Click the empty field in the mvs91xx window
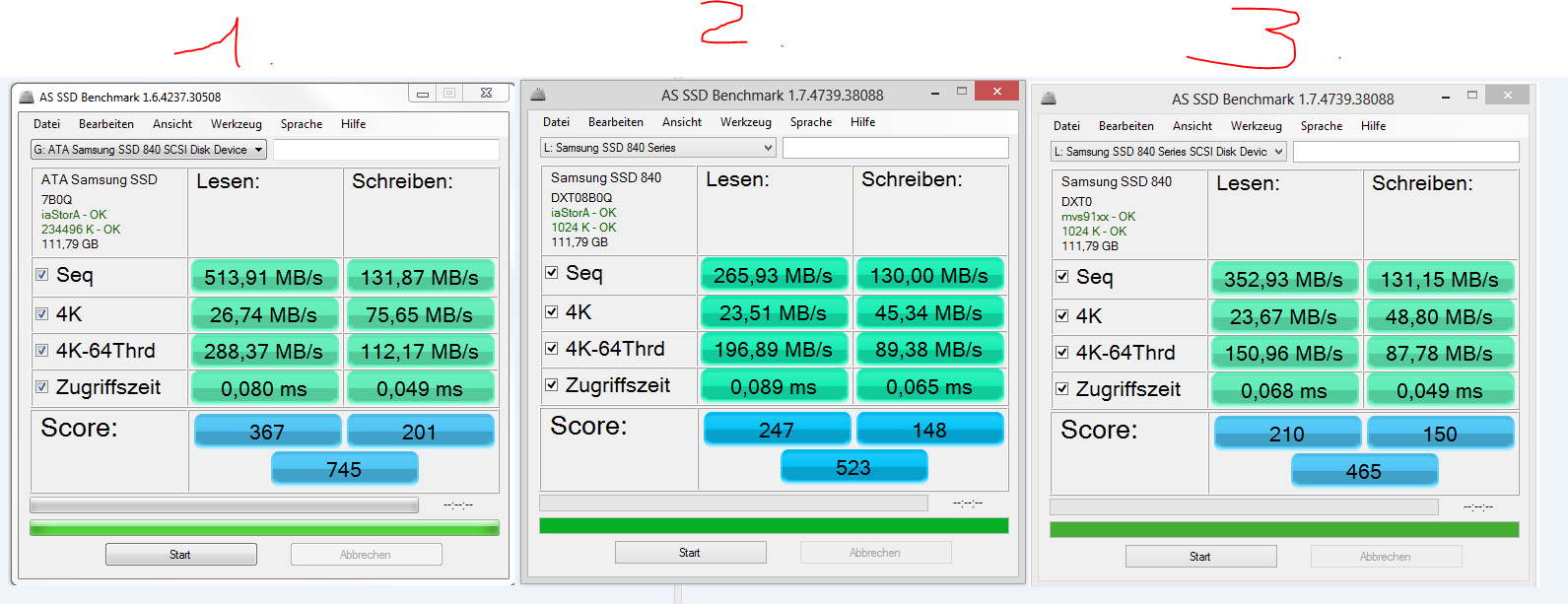This screenshot has height=604, width=1568. click(x=1405, y=152)
